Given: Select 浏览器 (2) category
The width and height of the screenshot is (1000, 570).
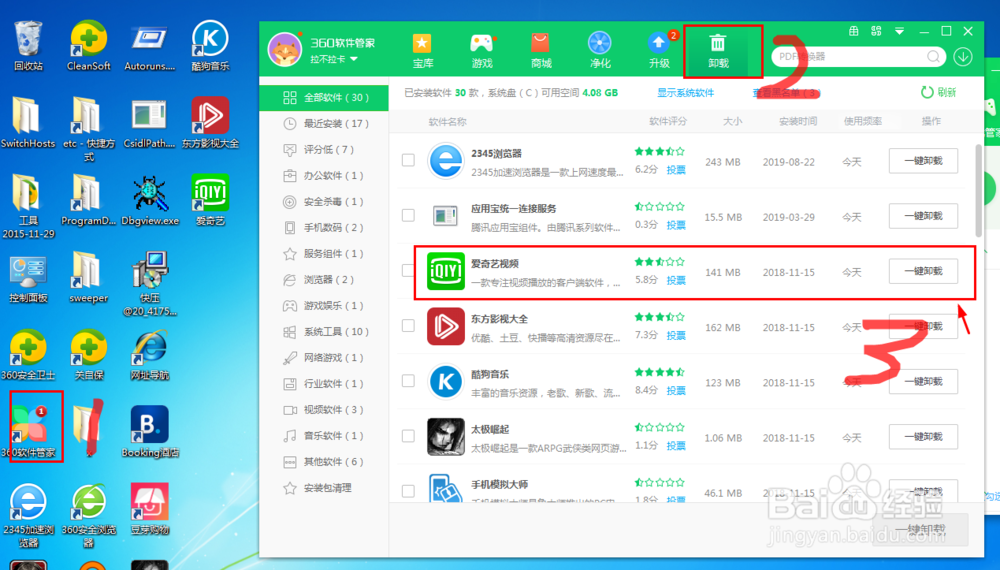Looking at the screenshot, I should click(324, 279).
